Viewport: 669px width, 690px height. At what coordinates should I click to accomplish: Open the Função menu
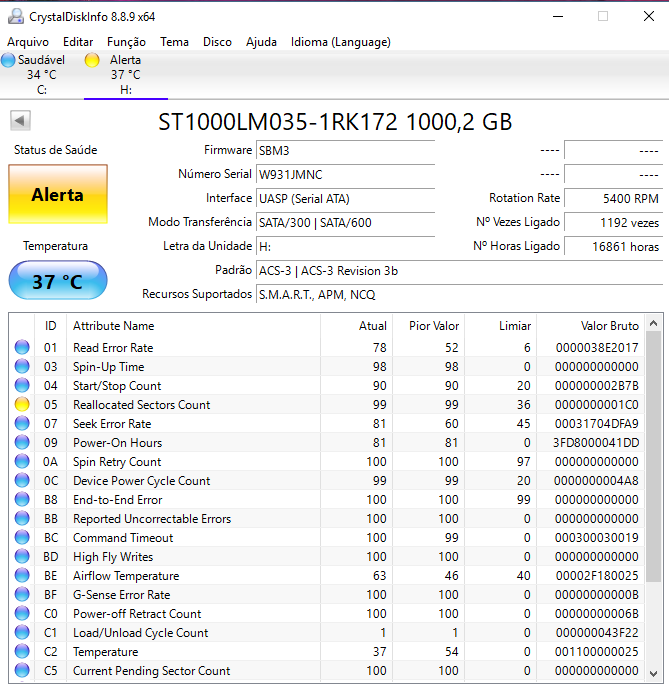coord(126,42)
